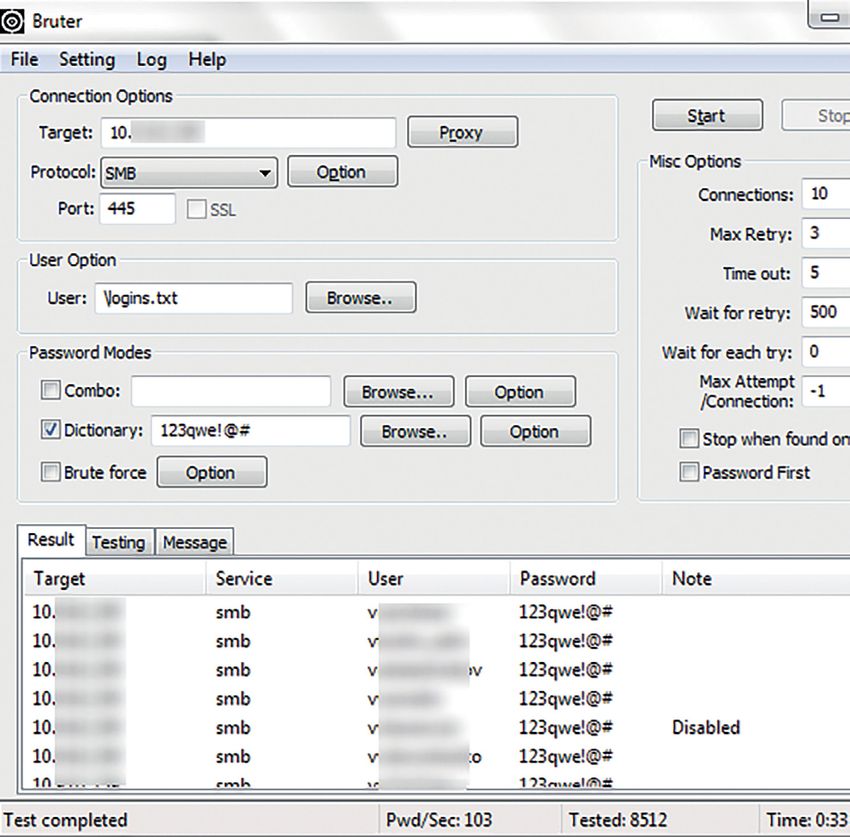Sort results by the User column header
This screenshot has height=837, width=850.
click(x=433, y=578)
